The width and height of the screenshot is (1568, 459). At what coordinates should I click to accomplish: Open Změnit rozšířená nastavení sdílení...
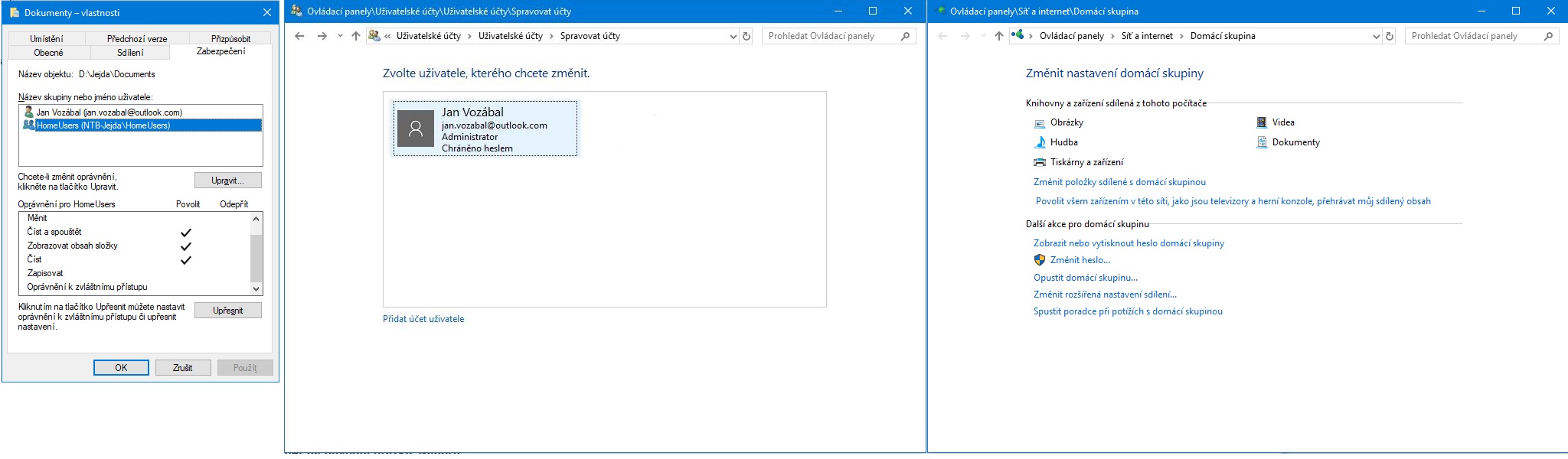pyautogui.click(x=1105, y=295)
